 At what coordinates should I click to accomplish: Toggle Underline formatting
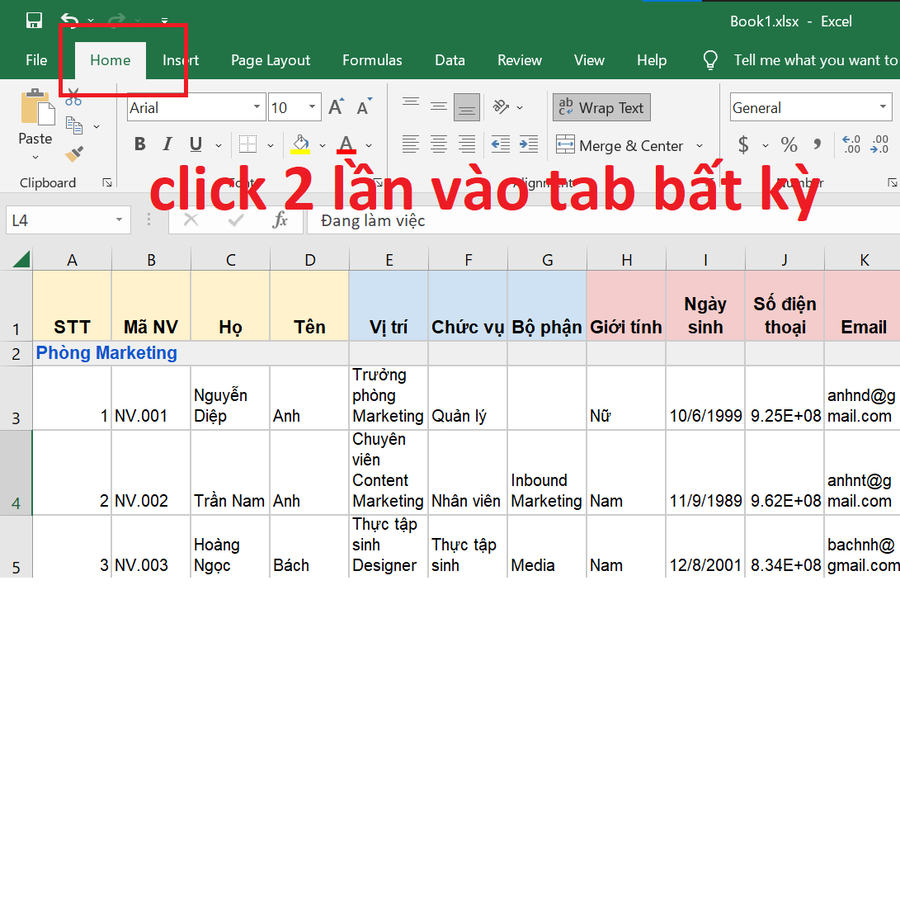pyautogui.click(x=196, y=144)
